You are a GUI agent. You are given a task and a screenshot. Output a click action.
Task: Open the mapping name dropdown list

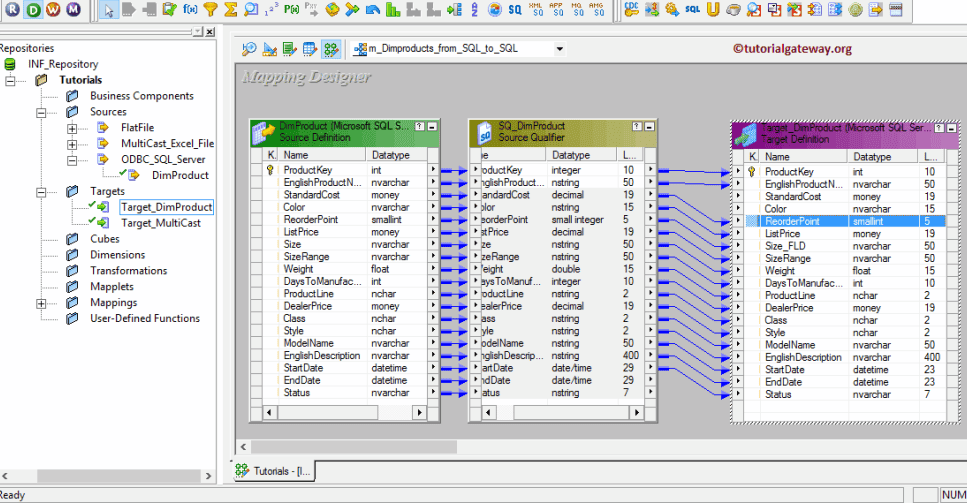(x=559, y=48)
